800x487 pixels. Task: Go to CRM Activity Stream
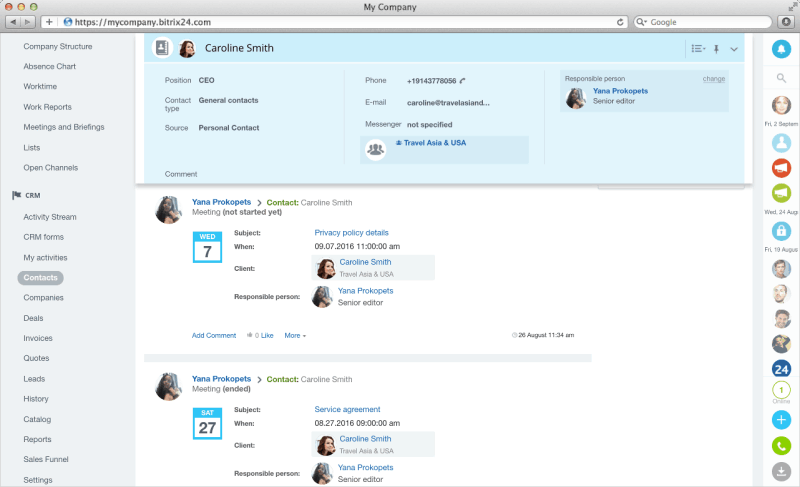[x=50, y=217]
